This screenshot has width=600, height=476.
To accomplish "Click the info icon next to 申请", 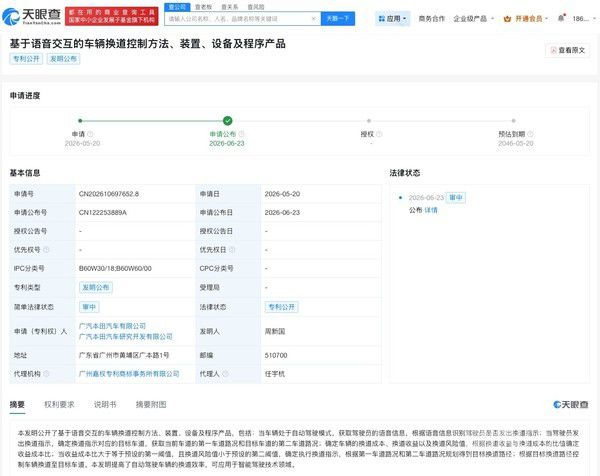I will [x=90, y=134].
